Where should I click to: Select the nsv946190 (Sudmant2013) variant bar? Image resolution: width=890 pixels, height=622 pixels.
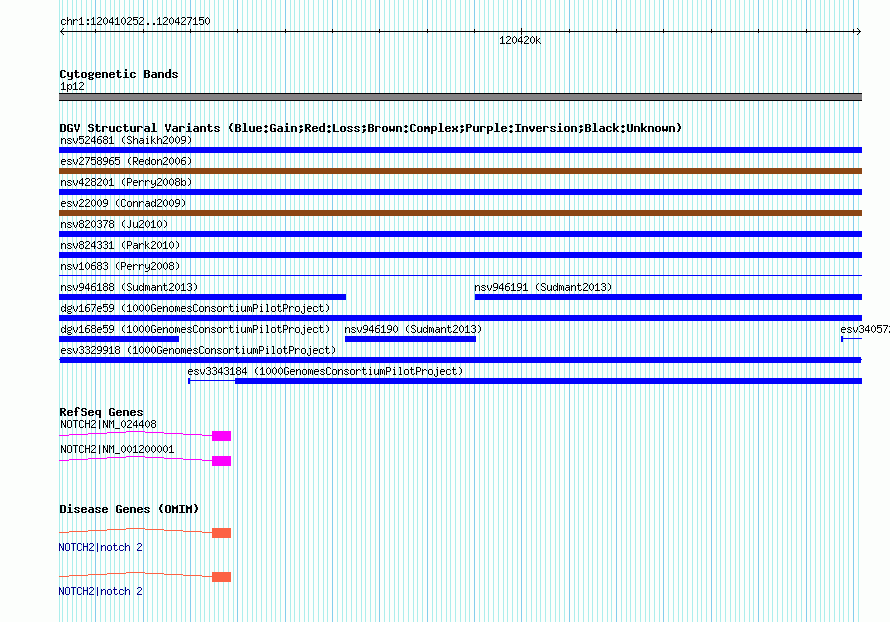pyautogui.click(x=410, y=339)
